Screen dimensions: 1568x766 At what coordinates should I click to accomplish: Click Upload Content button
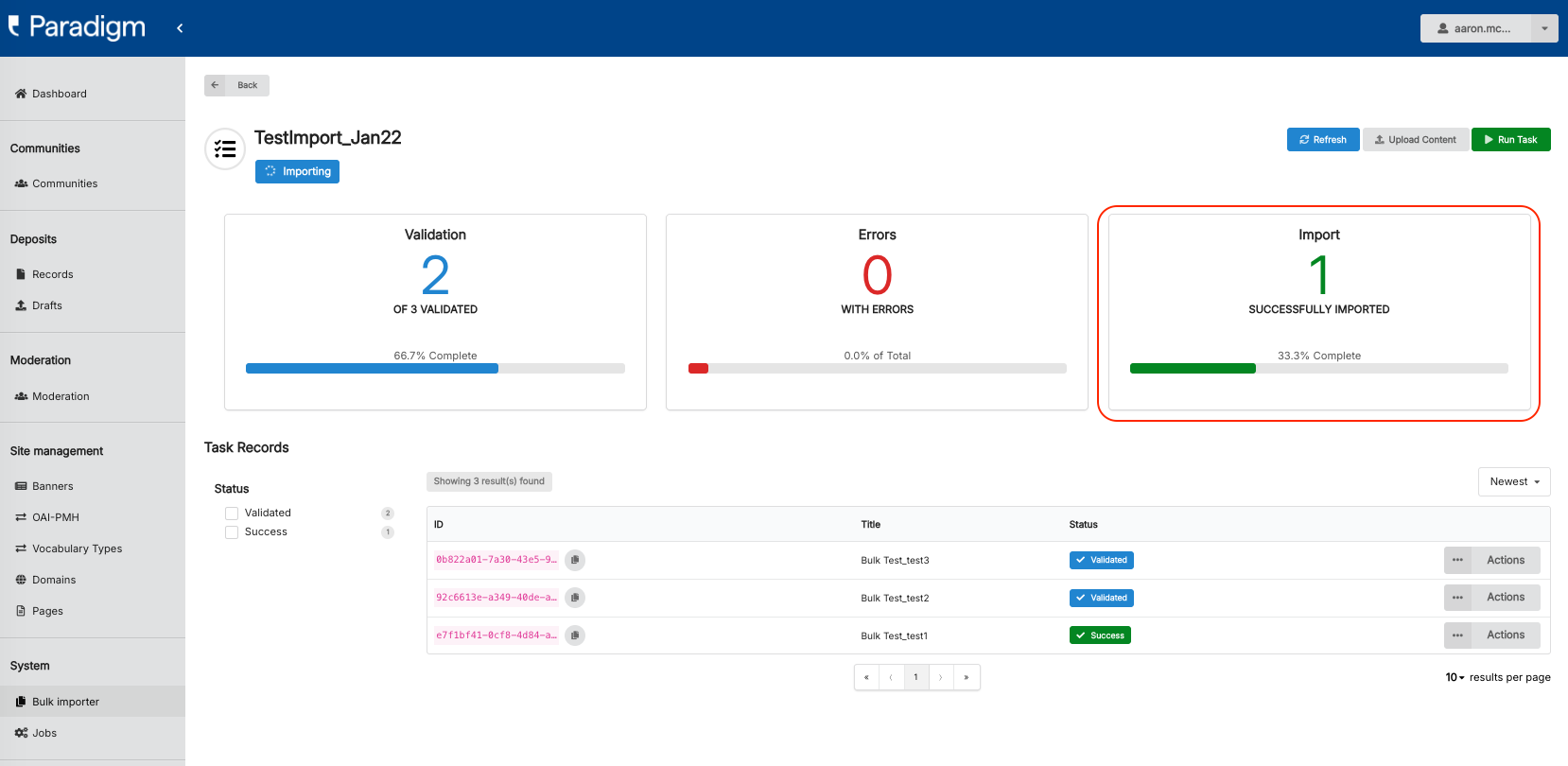click(x=1416, y=140)
